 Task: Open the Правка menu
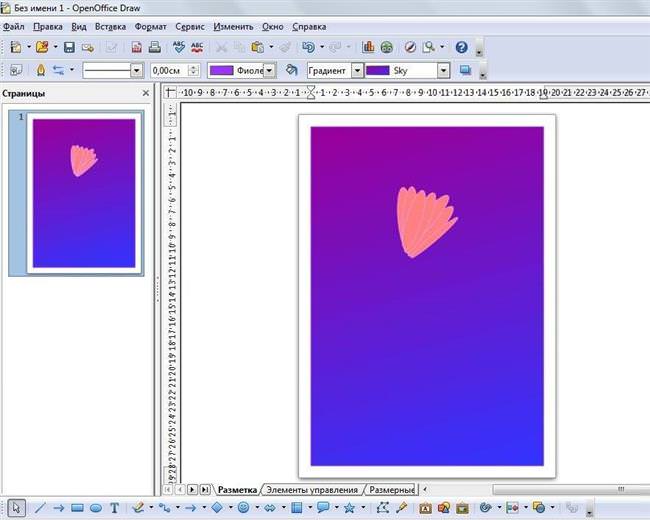point(48,27)
